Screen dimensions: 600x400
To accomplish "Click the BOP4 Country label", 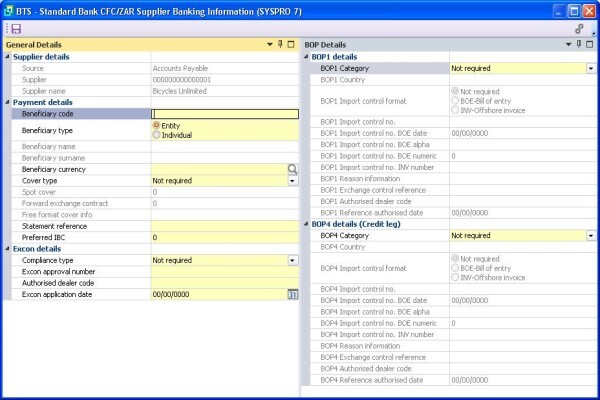I will [342, 247].
